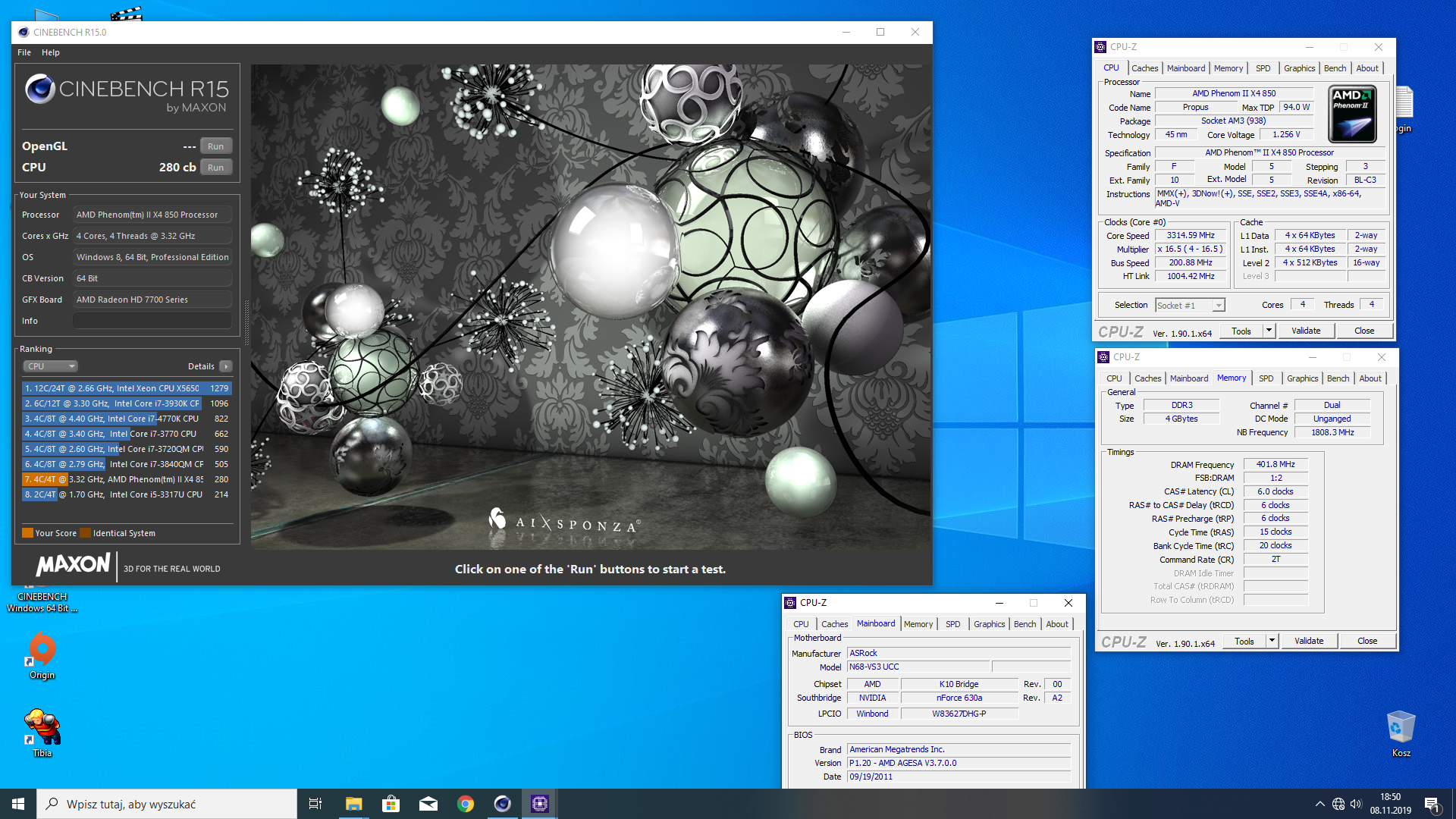Select Cinebench icon in taskbar
Screen dimensions: 1456x819
pos(503,804)
